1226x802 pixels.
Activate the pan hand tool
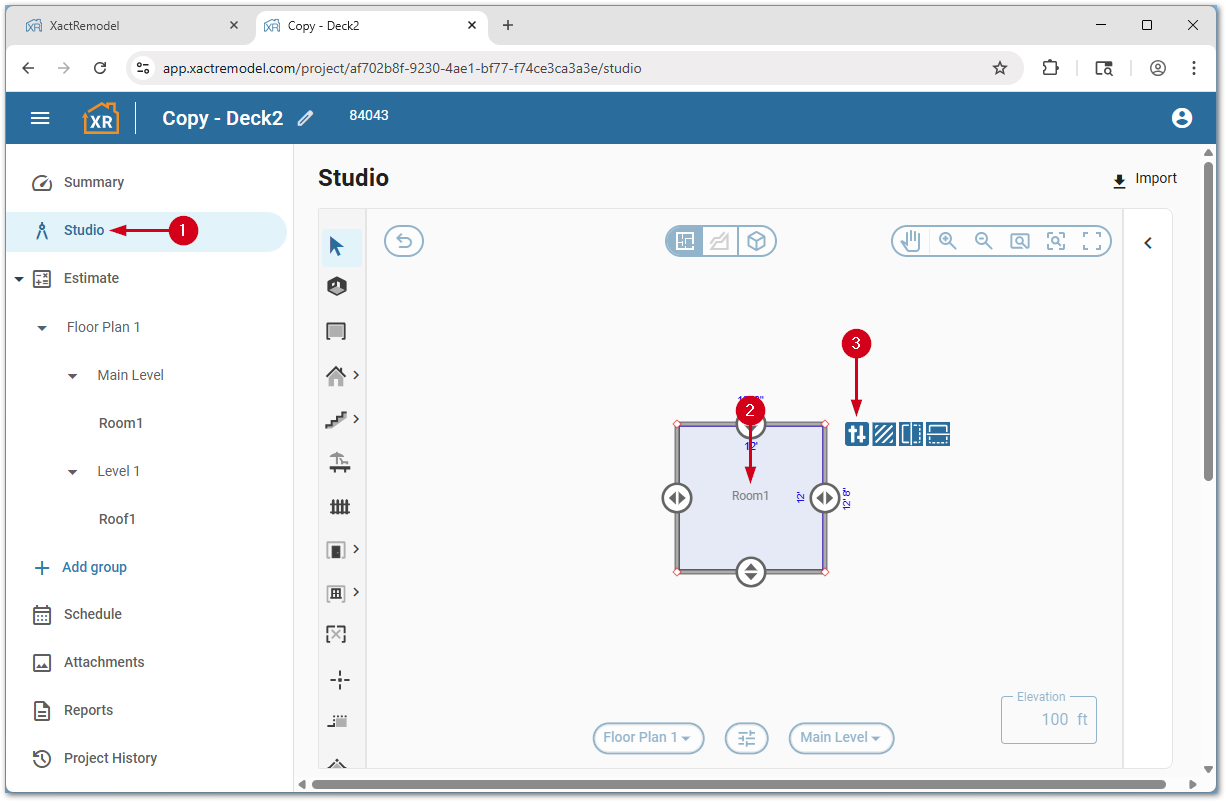point(910,241)
